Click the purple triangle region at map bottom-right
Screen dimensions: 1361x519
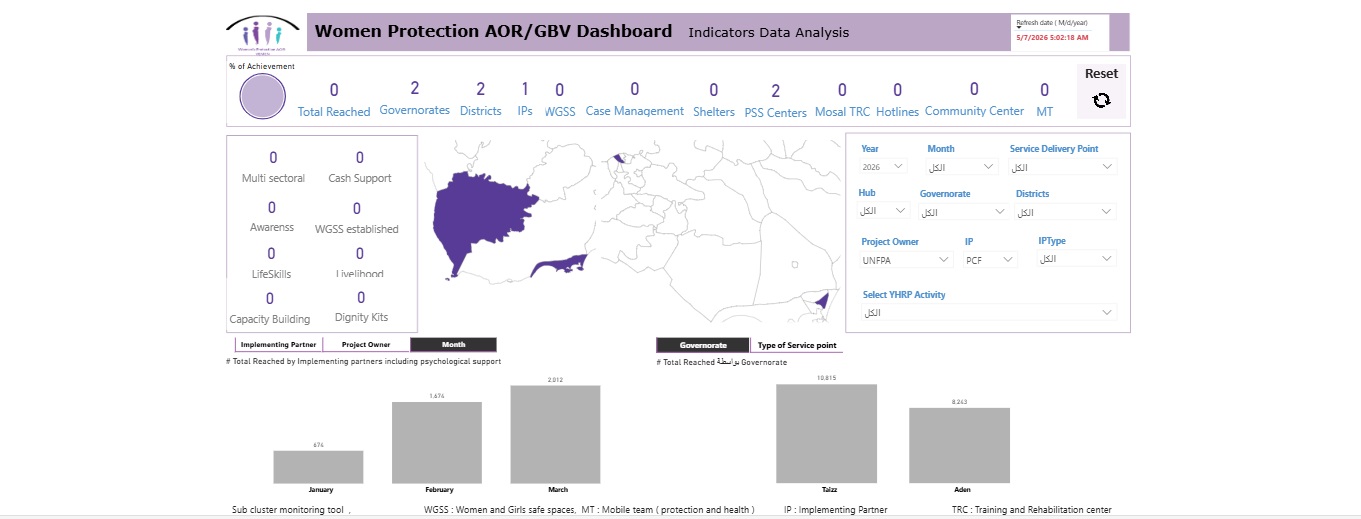(822, 300)
